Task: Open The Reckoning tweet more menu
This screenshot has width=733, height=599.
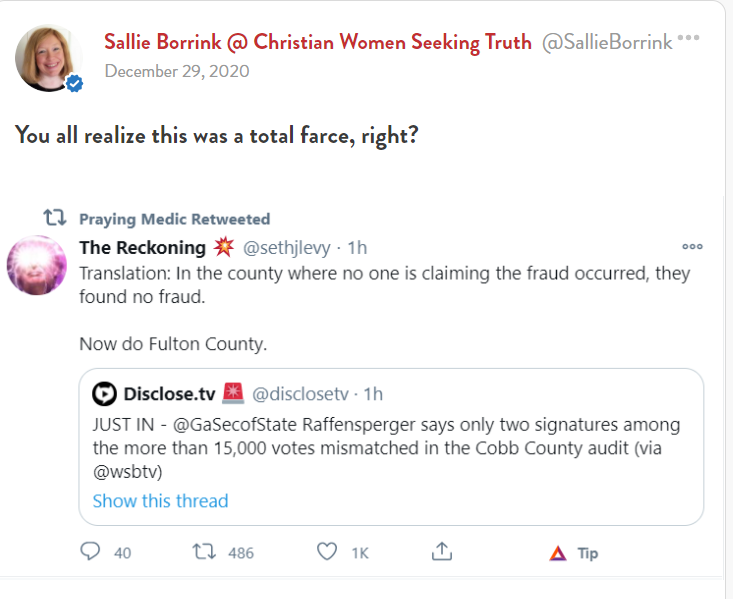Action: (692, 247)
